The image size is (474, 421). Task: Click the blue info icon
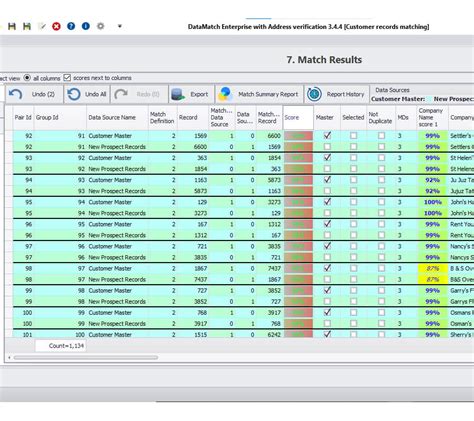point(86,26)
